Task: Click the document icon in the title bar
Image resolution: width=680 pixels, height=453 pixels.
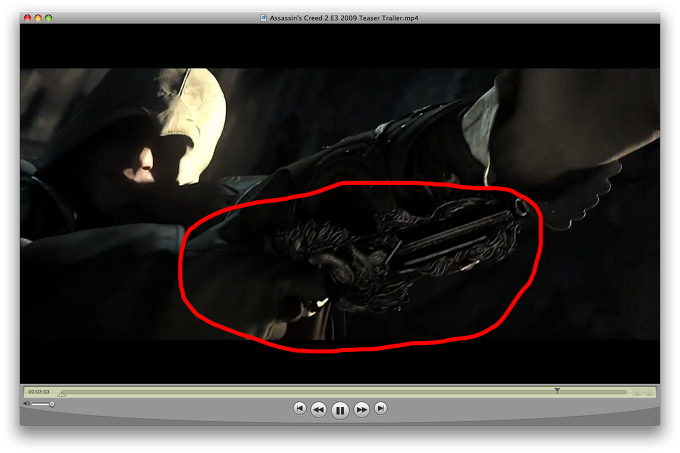Action: (263, 18)
